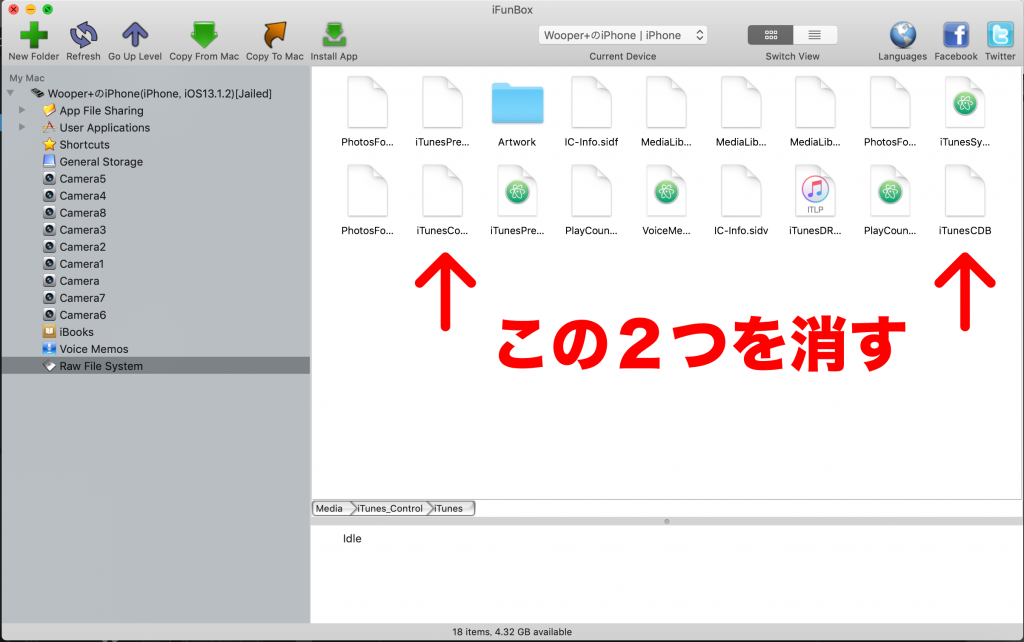Select the Media breadcrumb segment
The image size is (1024, 642).
coord(330,508)
